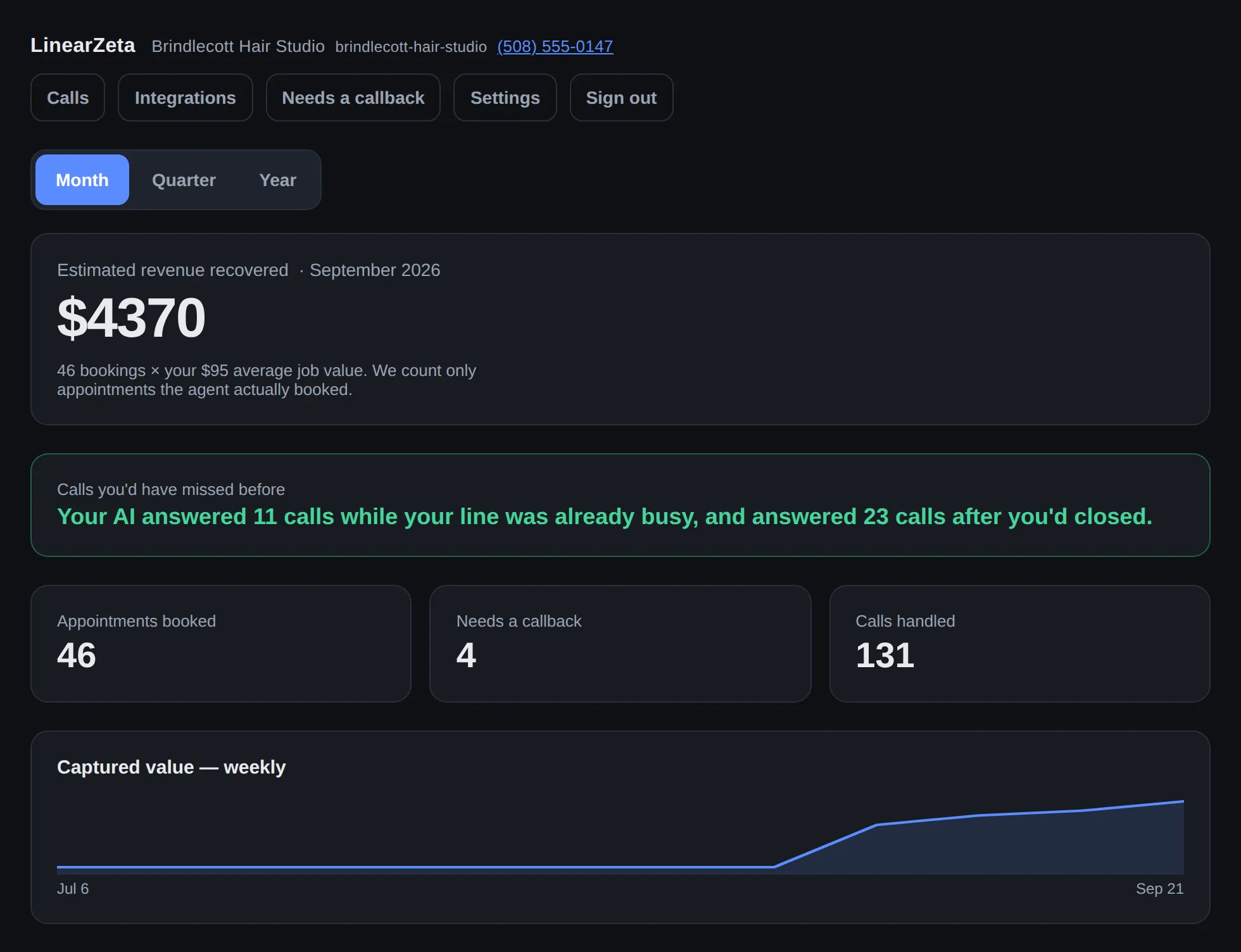Select the Month period tab
The image size is (1241, 952).
[x=82, y=180]
